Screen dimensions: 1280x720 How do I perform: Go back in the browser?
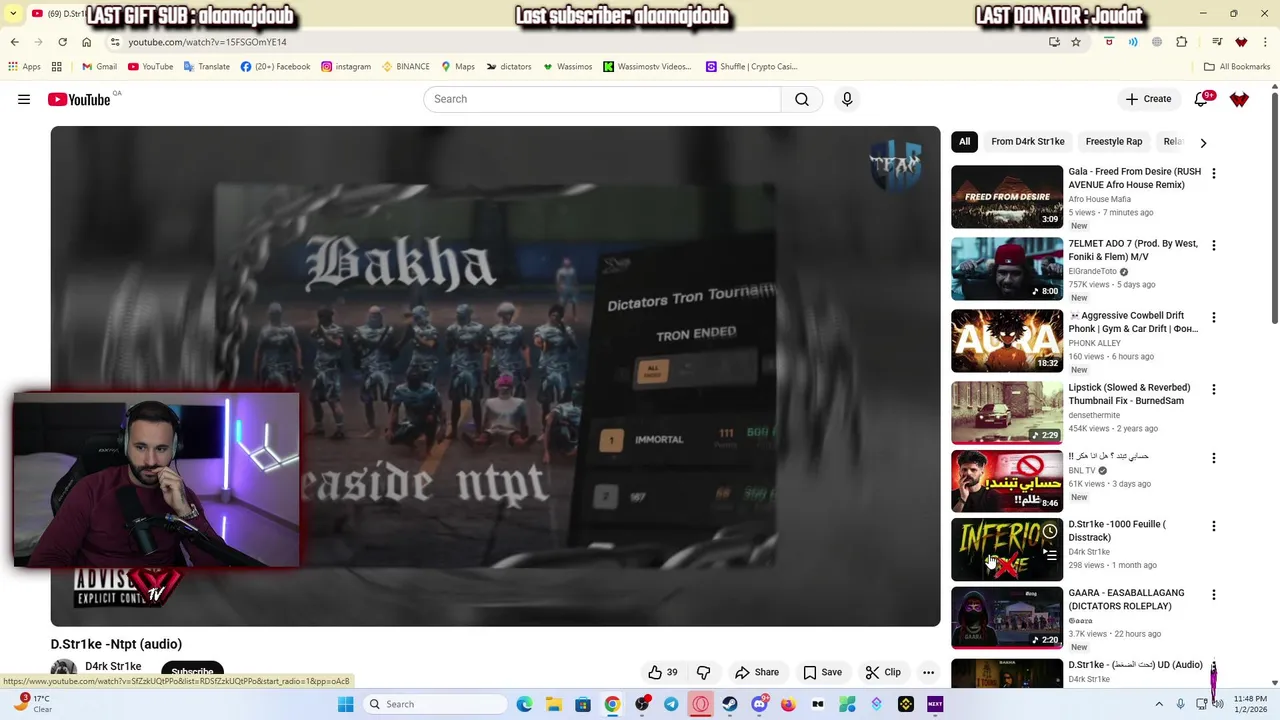pos(14,42)
